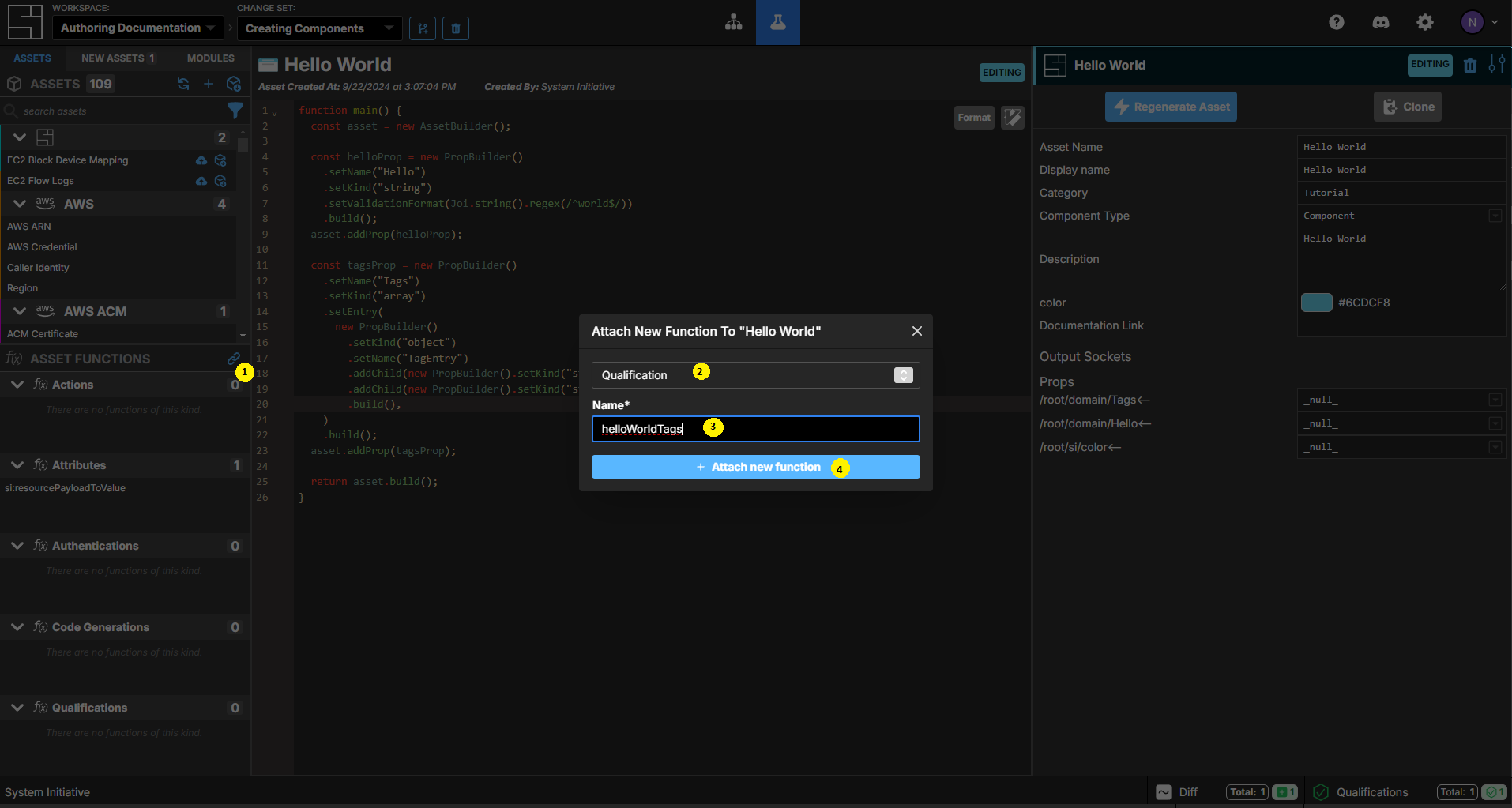The image size is (1512, 808).
Task: Collapse the Attributes functions section
Action: tap(17, 465)
